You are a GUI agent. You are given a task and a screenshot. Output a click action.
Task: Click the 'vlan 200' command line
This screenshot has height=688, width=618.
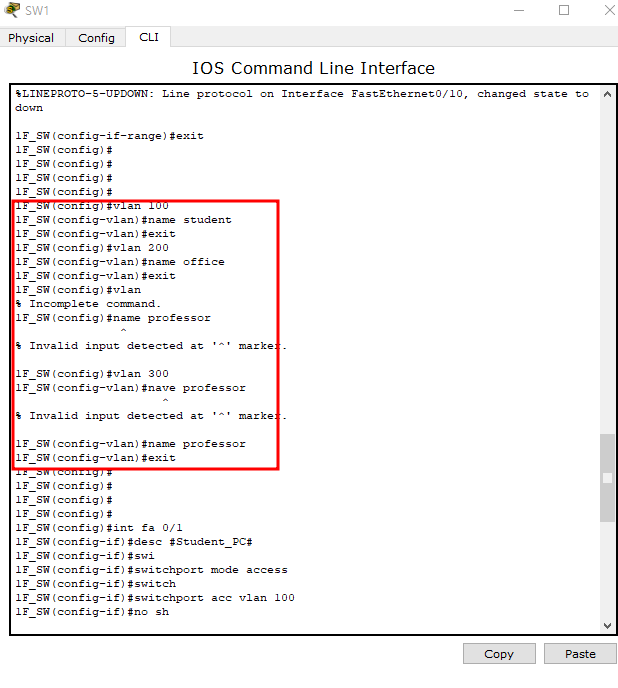click(x=92, y=248)
